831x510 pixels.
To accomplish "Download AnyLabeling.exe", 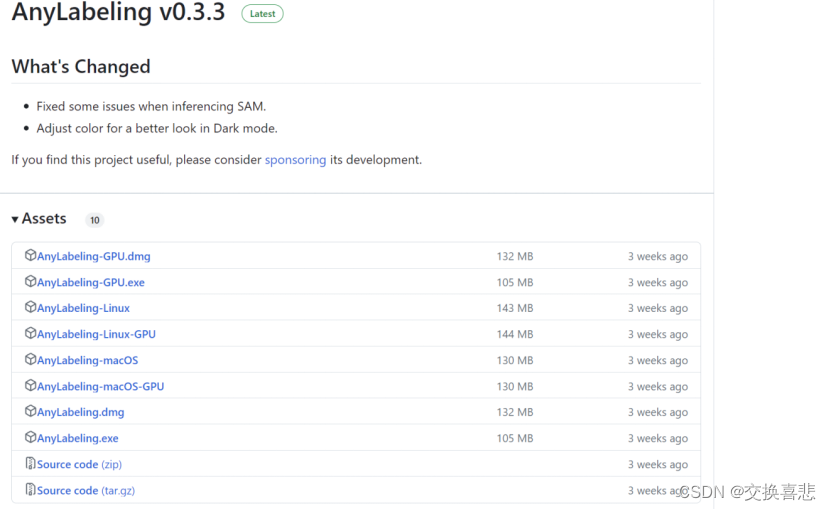I will pos(78,438).
